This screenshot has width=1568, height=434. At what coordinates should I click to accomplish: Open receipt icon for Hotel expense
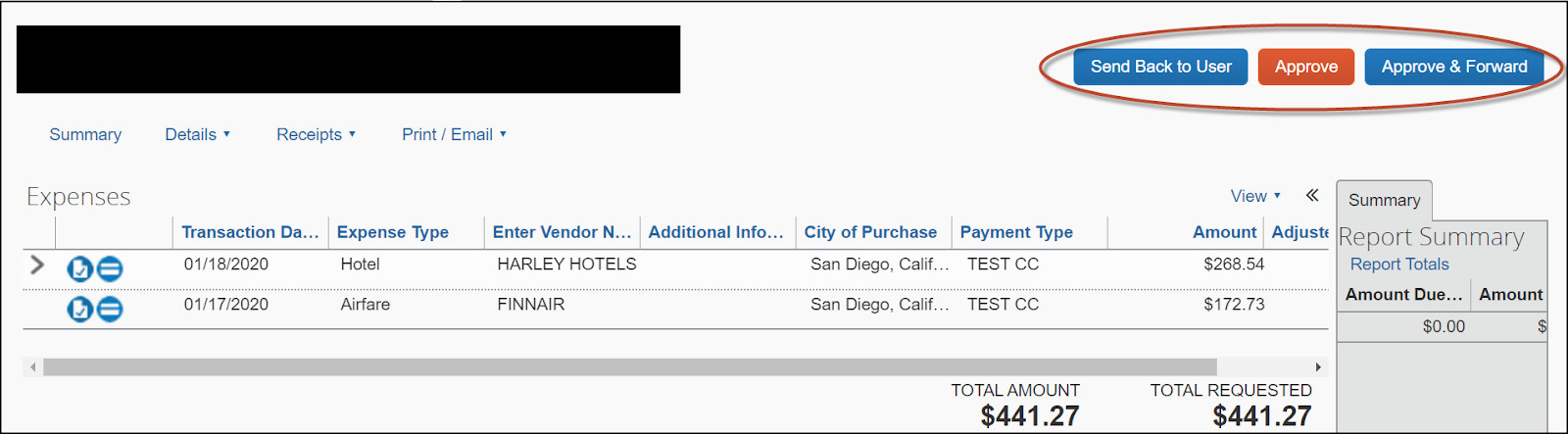coord(79,267)
